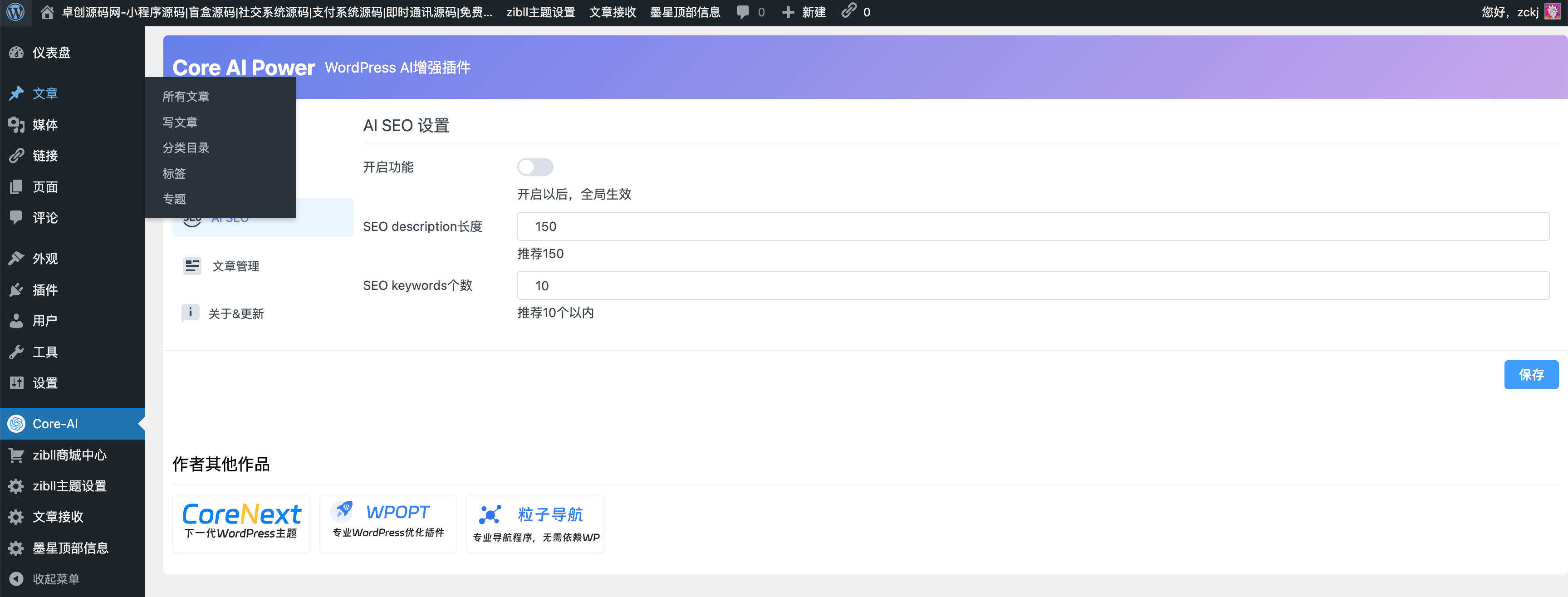Viewport: 1568px width, 597px height.
Task: Enable the 开启功能 toggle switch
Action: point(534,167)
